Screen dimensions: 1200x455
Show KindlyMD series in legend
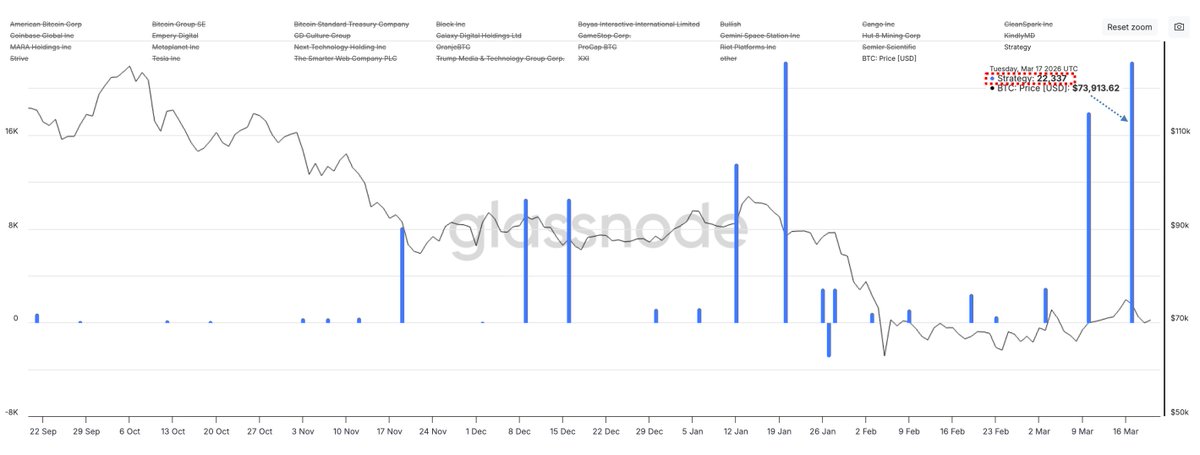pyautogui.click(x=1021, y=35)
